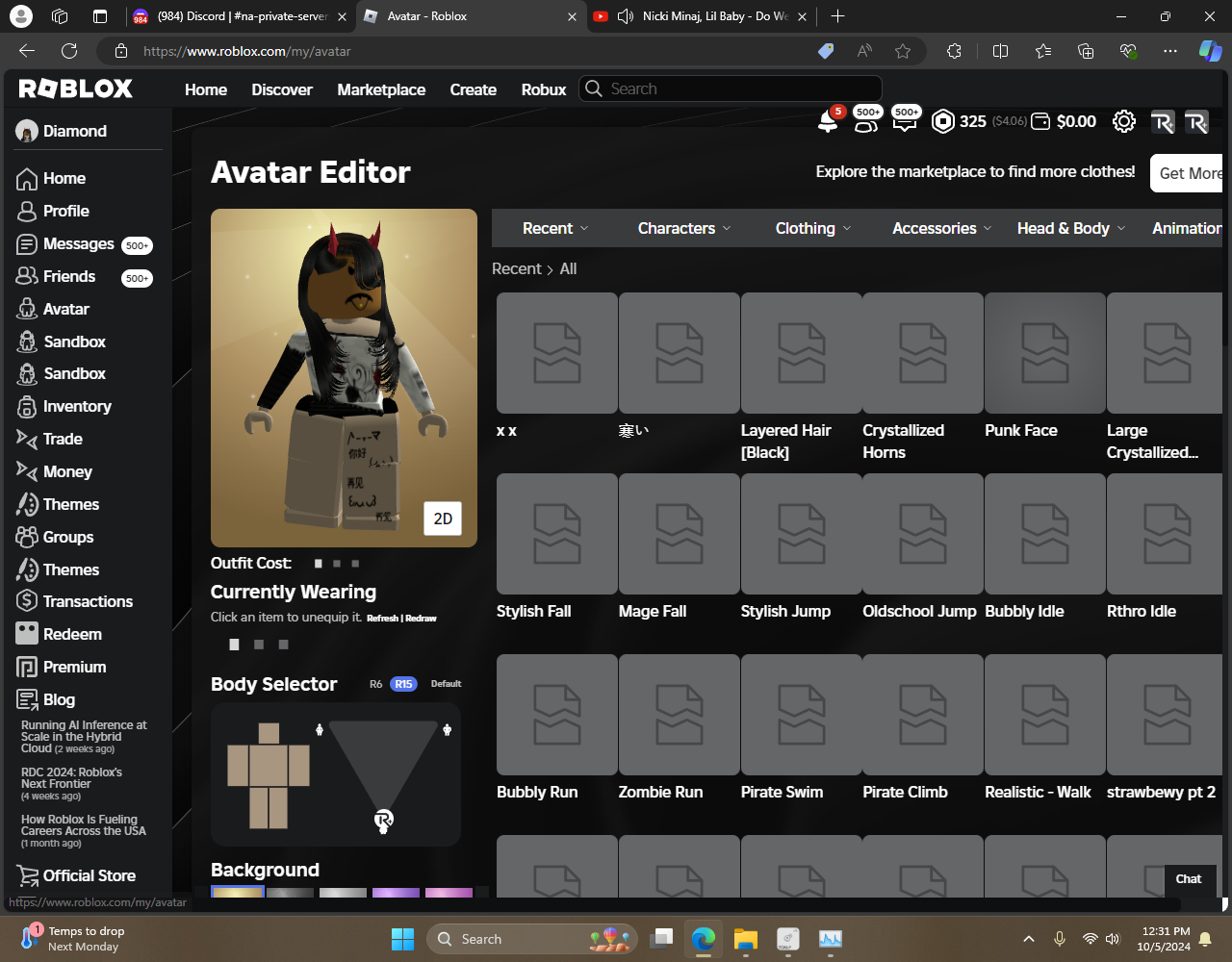
Task: Select the Default body option
Action: click(446, 684)
